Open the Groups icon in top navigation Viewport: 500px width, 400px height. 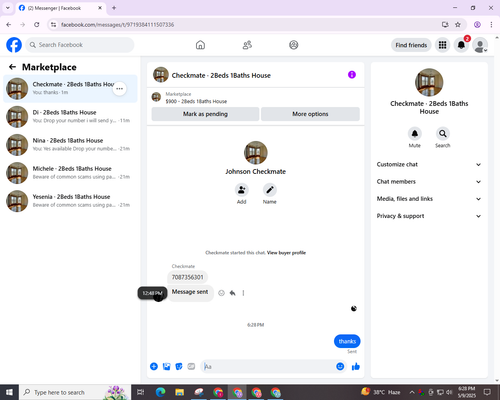click(x=294, y=45)
